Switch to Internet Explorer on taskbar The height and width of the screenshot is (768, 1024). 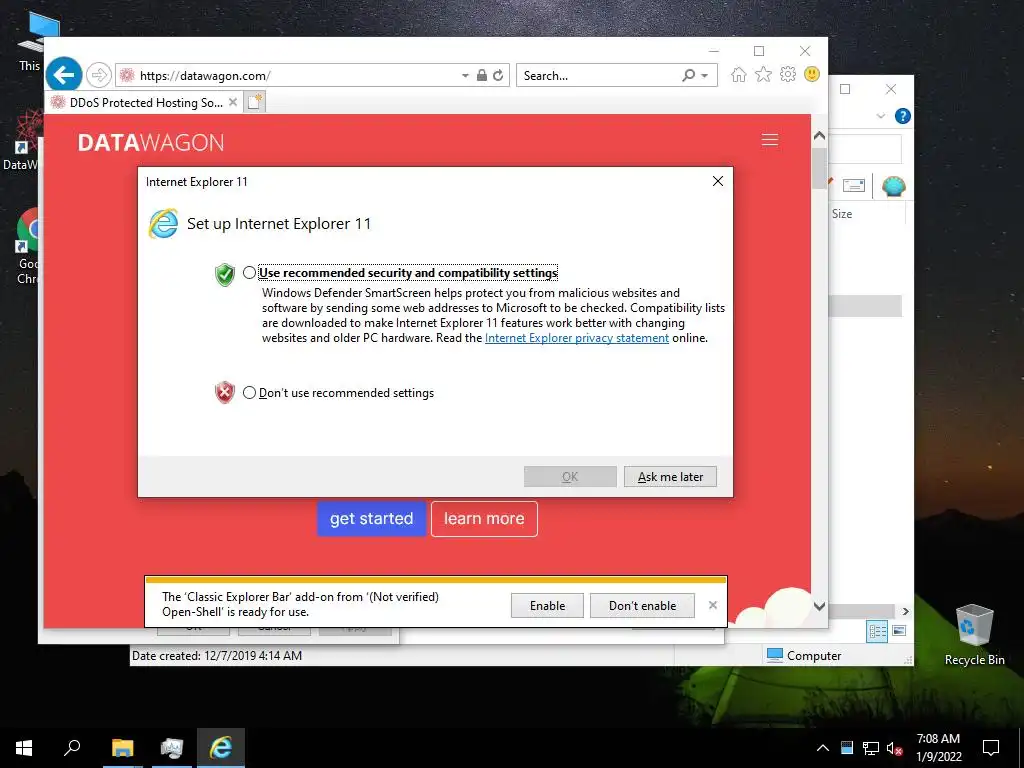221,748
